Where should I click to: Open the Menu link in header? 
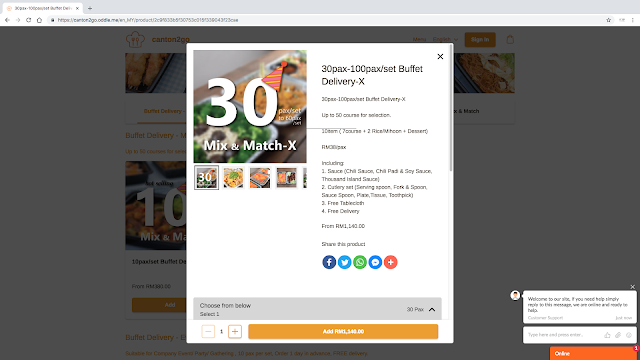pos(419,40)
